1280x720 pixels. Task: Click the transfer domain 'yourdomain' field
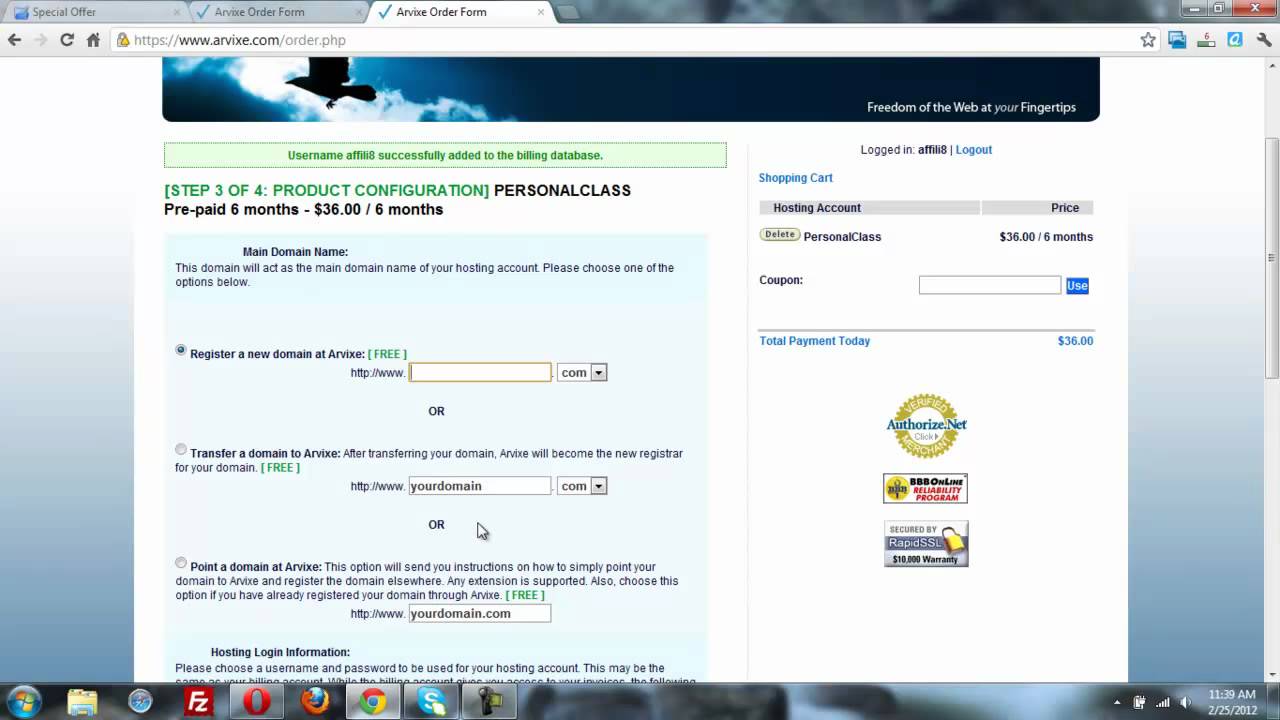480,486
